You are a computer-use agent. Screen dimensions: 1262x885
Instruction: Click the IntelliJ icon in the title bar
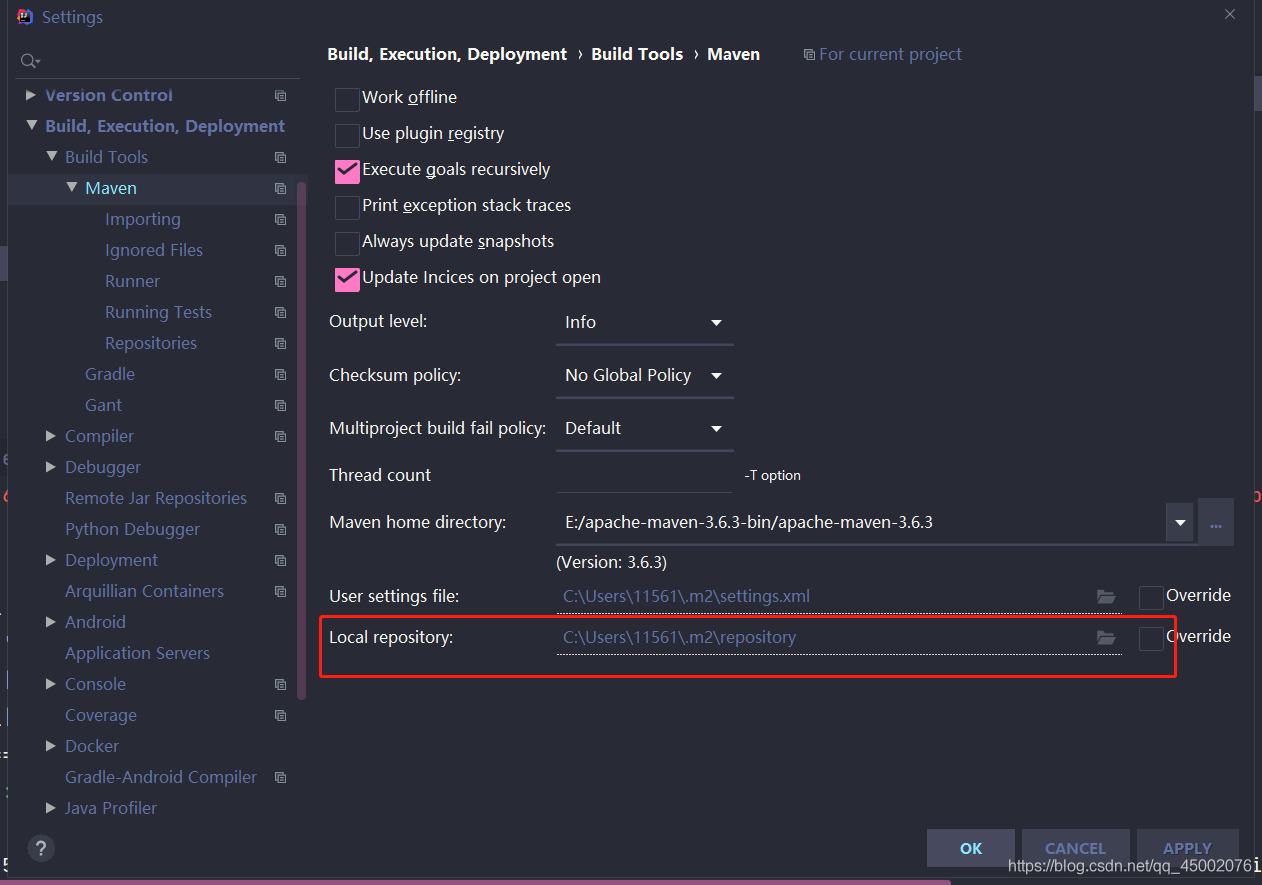tap(25, 17)
